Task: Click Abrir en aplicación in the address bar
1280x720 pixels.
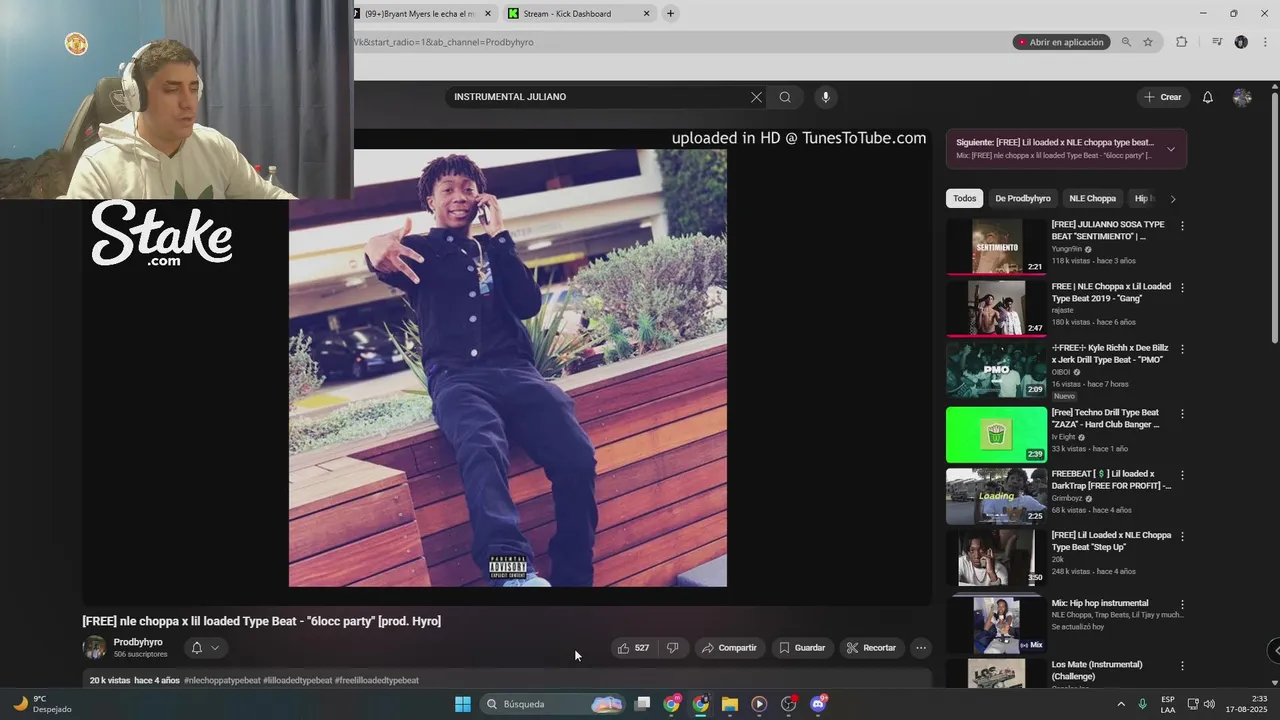Action: [1060, 42]
